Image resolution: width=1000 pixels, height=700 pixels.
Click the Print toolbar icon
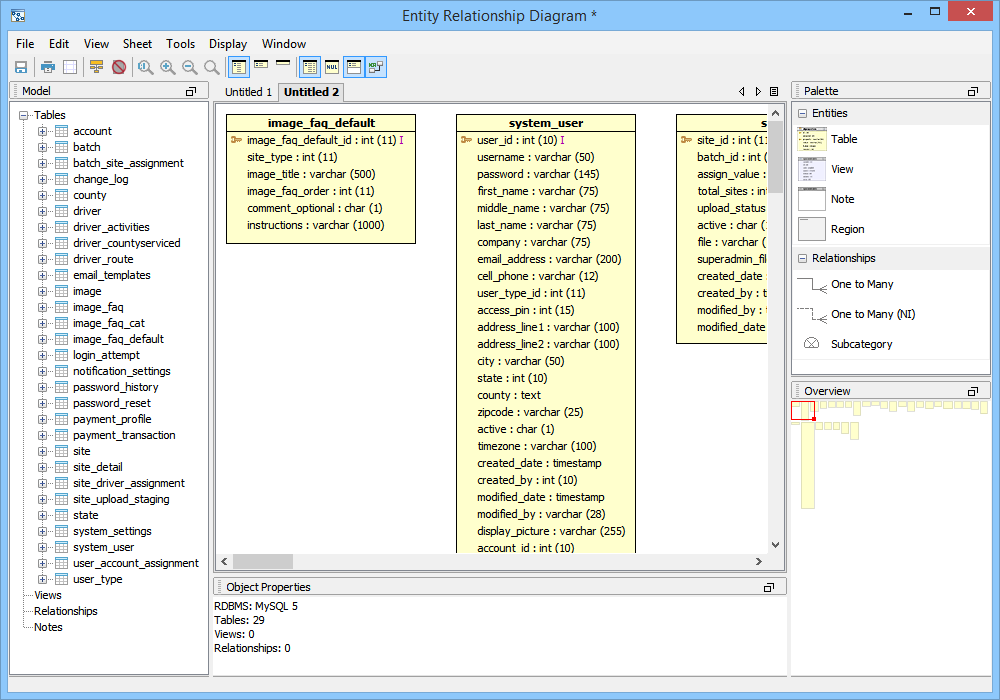47,67
